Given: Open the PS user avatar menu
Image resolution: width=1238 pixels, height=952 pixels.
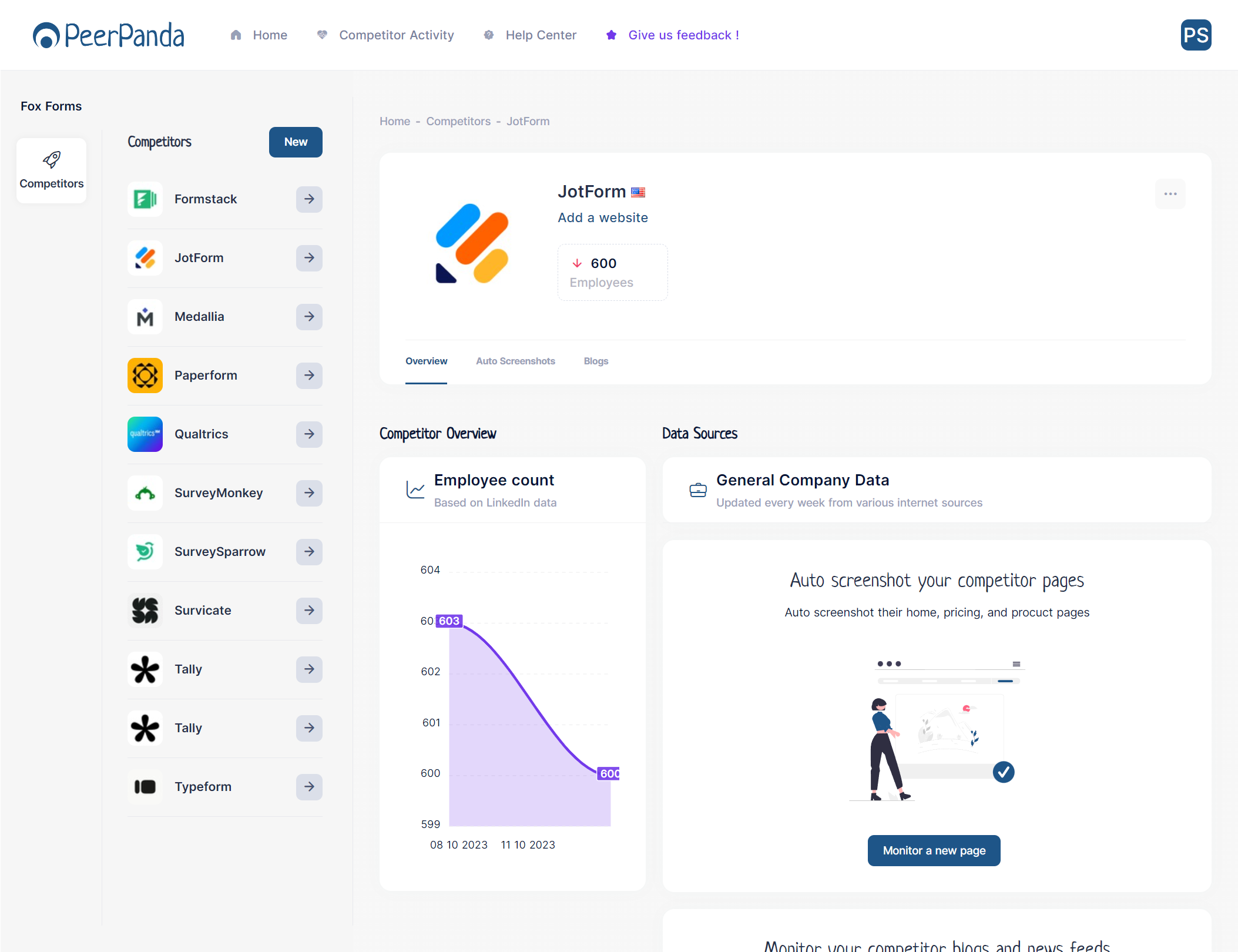Looking at the screenshot, I should [x=1196, y=35].
